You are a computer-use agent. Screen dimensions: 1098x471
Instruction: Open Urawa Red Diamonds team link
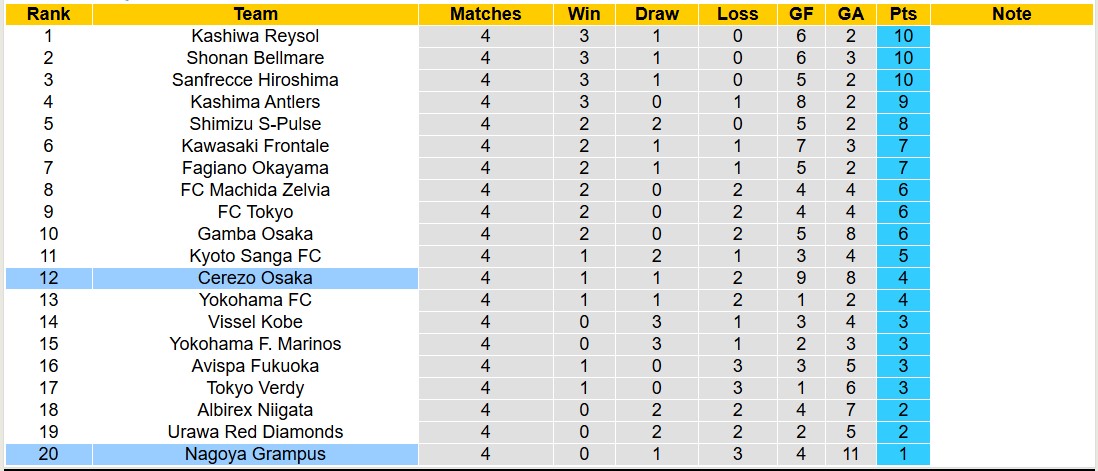coord(255,432)
